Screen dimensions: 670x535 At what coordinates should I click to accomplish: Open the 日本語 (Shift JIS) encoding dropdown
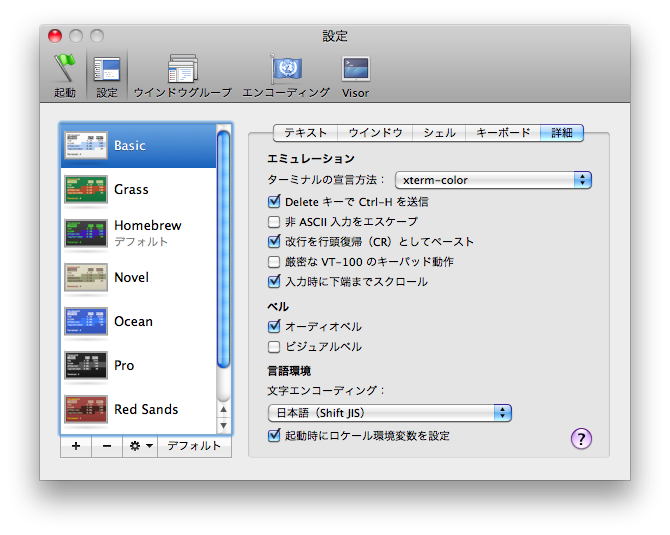pyautogui.click(x=390, y=413)
